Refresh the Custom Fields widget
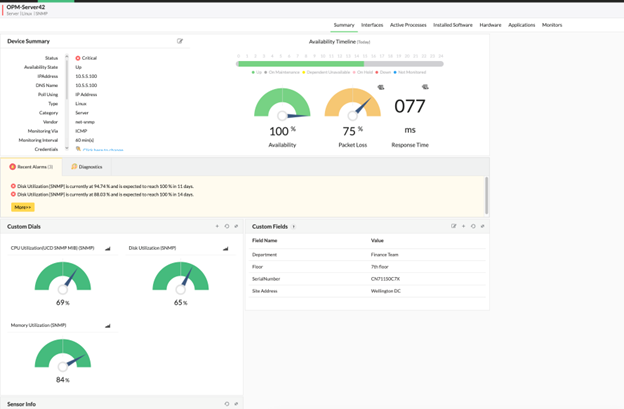The image size is (624, 409). click(473, 226)
